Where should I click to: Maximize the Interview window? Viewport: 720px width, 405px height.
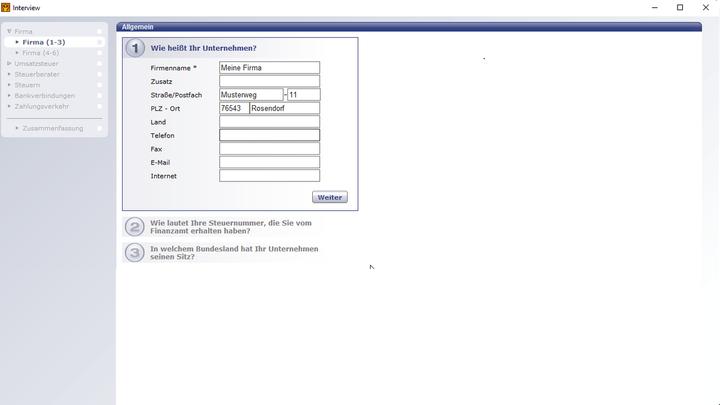point(680,7)
